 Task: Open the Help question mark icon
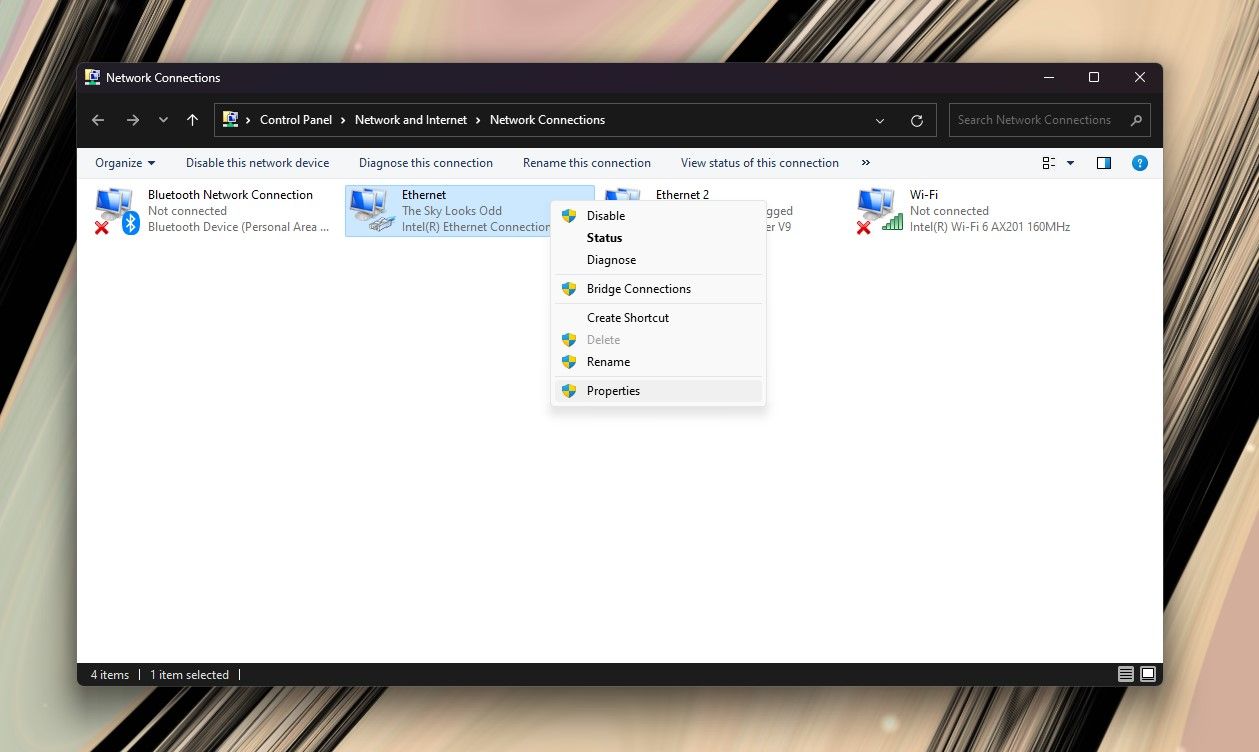point(1139,163)
